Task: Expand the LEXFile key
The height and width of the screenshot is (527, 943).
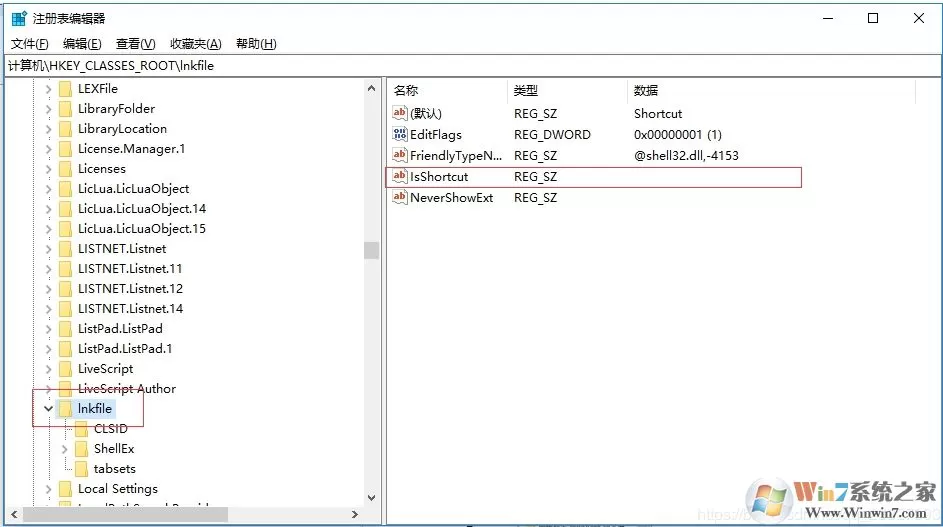Action: coord(49,89)
